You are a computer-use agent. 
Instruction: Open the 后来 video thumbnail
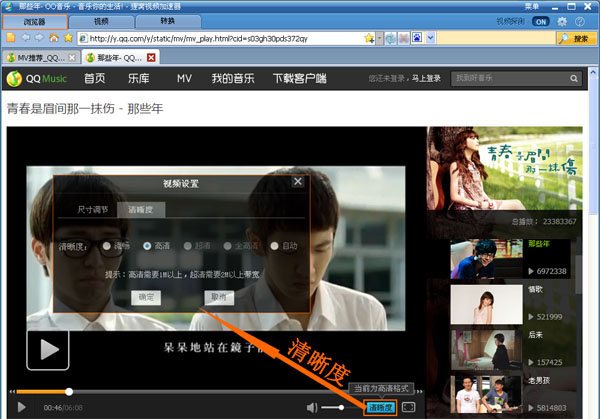[486, 350]
